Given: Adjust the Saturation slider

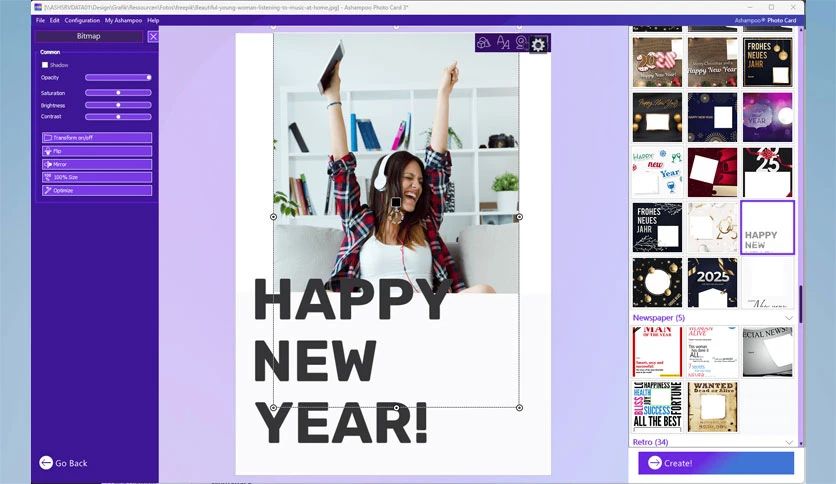Looking at the screenshot, I should pos(118,93).
